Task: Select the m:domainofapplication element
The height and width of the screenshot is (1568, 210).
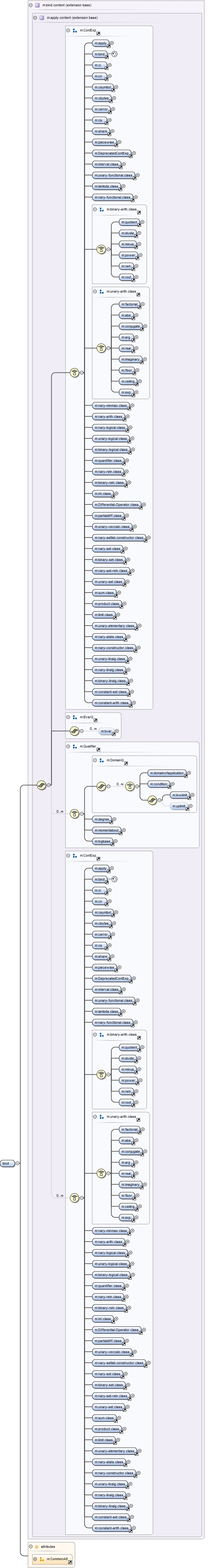Action: tap(166, 773)
